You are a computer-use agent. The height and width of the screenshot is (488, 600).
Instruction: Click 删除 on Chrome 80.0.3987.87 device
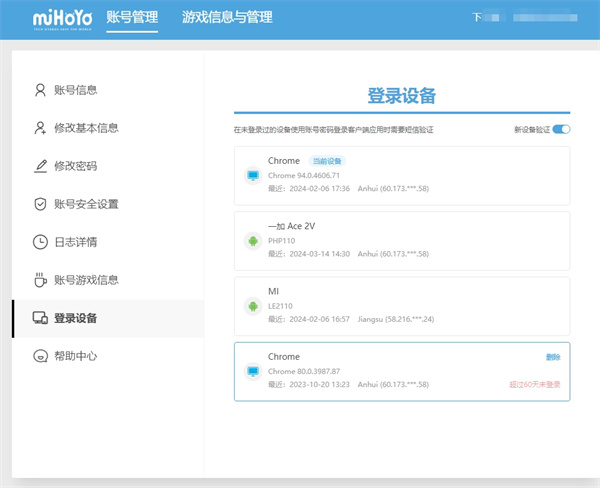pyautogui.click(x=553, y=357)
